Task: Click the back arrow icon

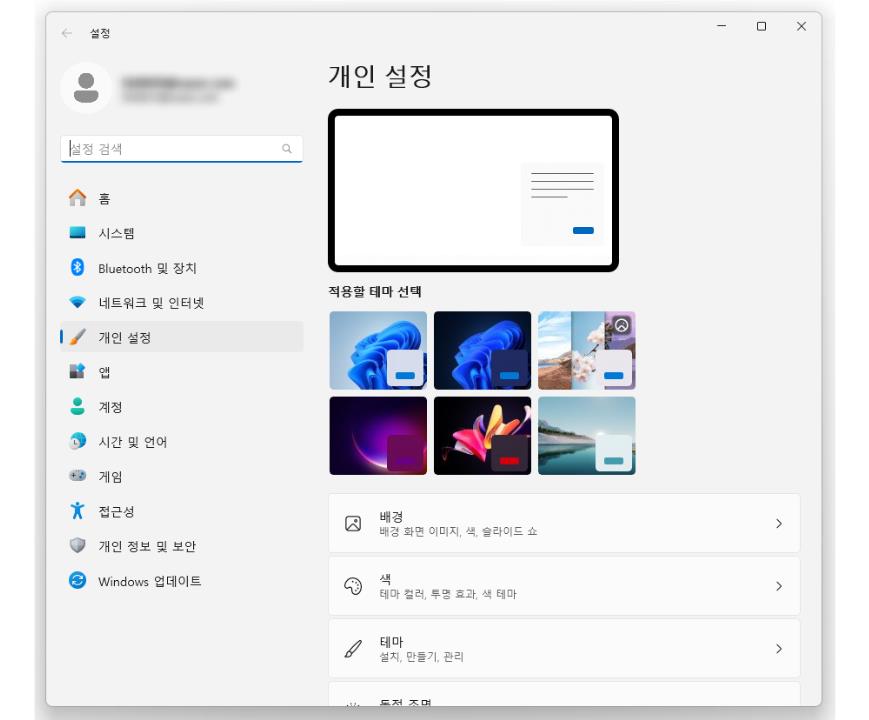Action: [x=67, y=33]
